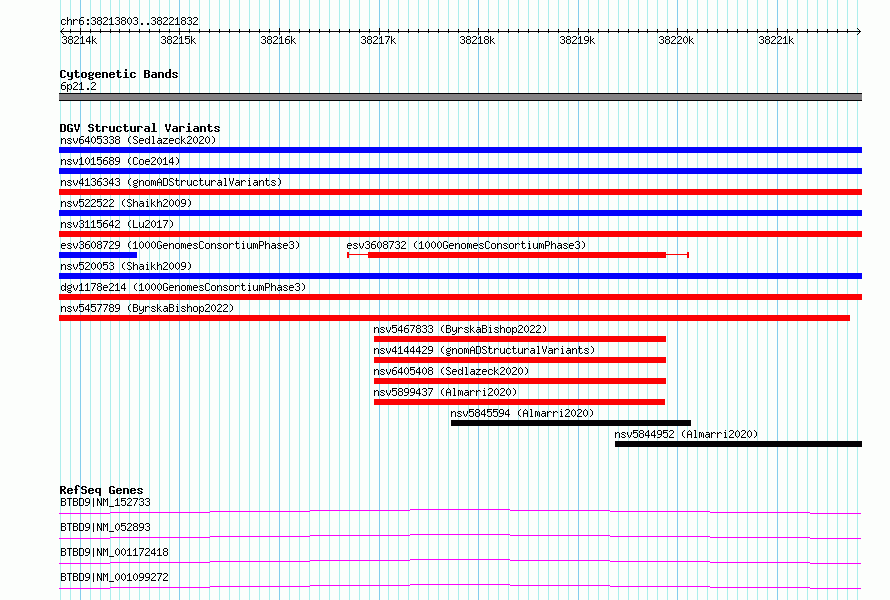This screenshot has width=890, height=600.
Task: Click the black nsv5844952 variant bar
Action: click(x=738, y=444)
